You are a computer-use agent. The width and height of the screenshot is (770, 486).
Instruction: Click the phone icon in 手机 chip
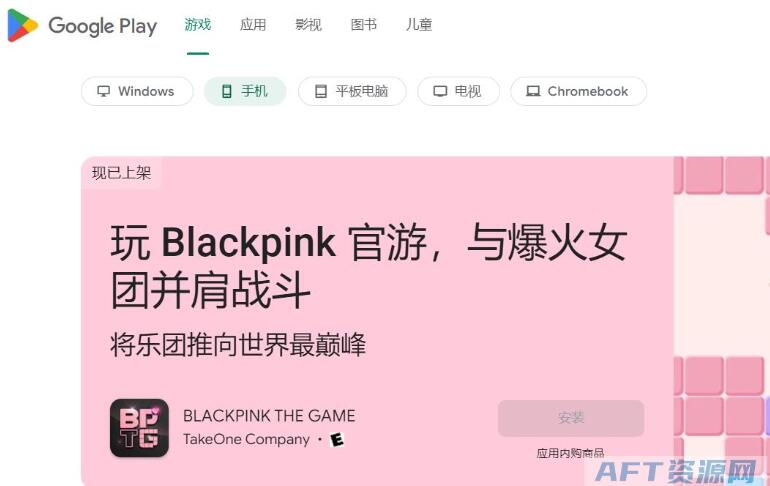click(x=226, y=91)
